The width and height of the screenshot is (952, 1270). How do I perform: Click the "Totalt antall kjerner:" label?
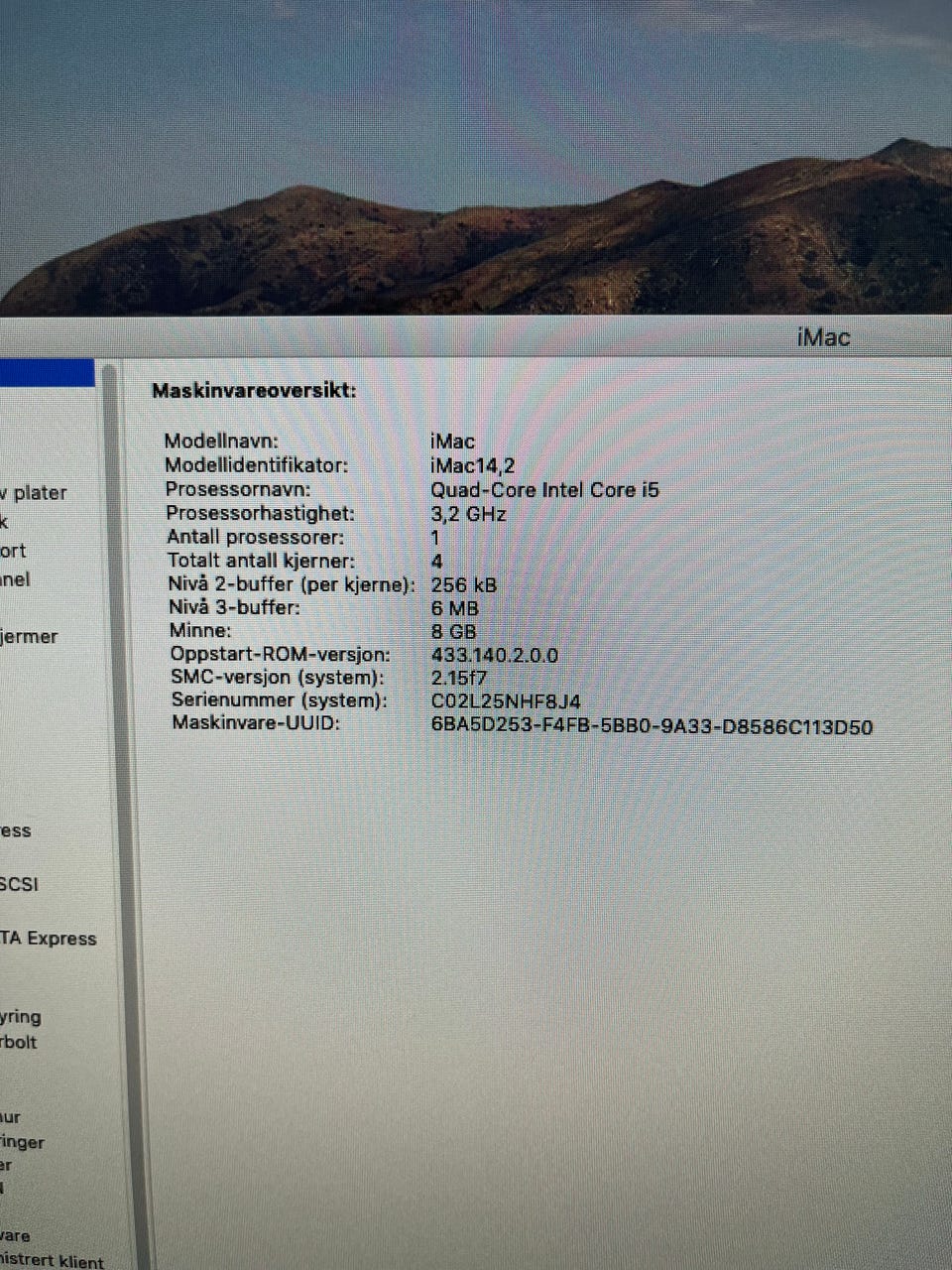point(261,561)
